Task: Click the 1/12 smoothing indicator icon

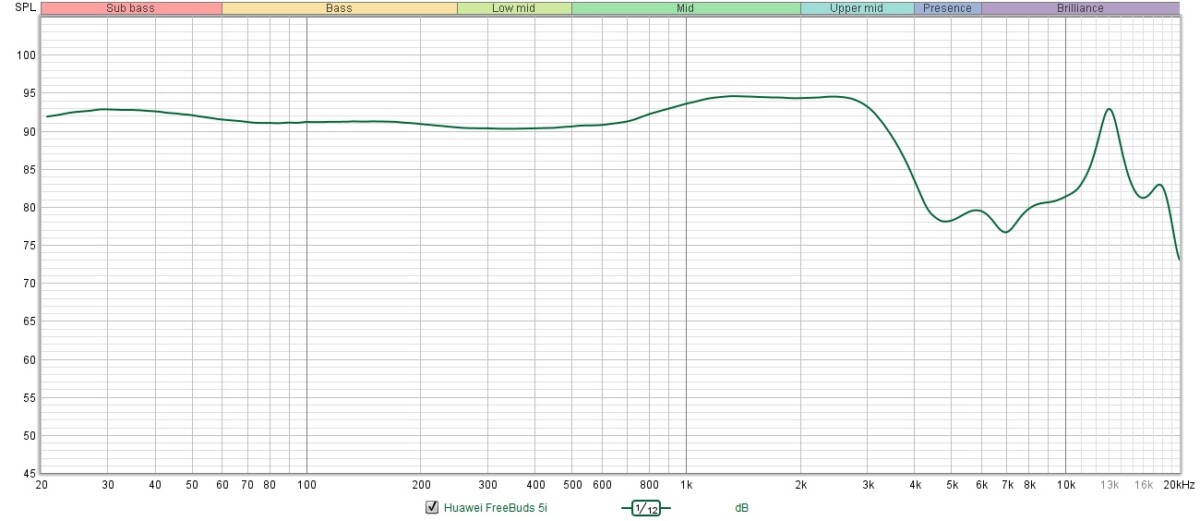Action: [x=645, y=508]
